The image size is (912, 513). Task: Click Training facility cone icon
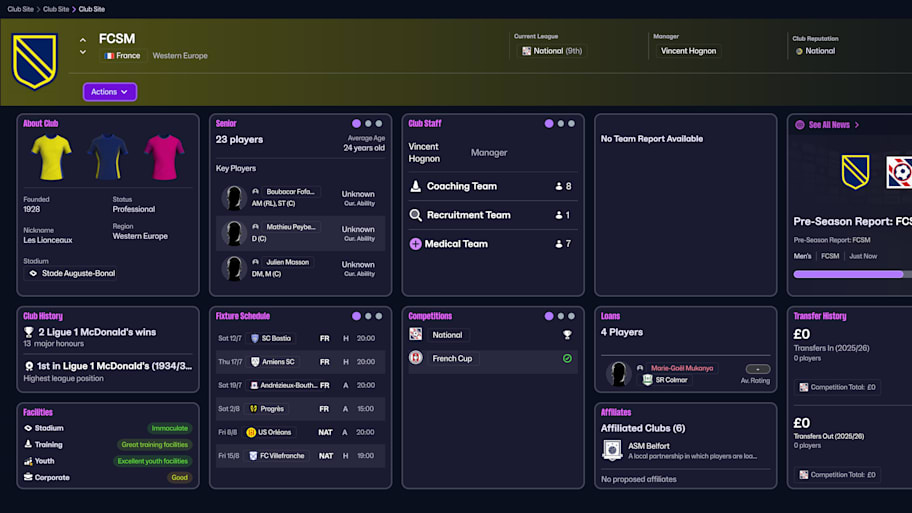(28, 444)
